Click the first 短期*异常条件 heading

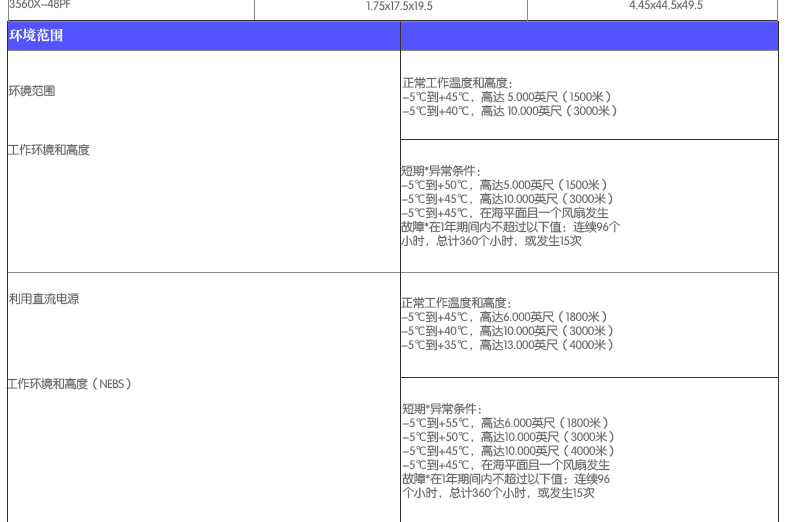coord(441,171)
